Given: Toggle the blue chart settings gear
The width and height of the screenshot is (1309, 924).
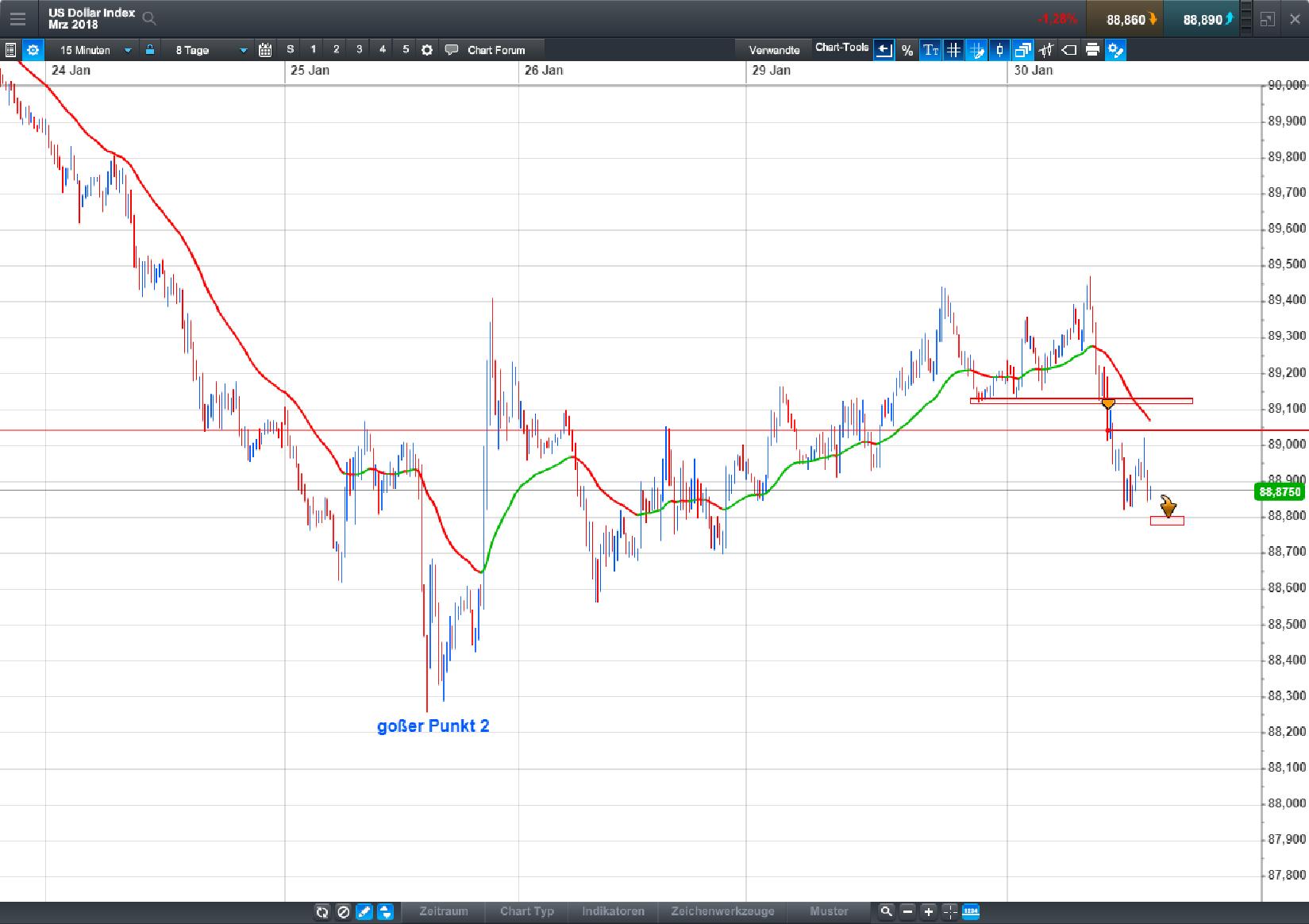Looking at the screenshot, I should (33, 50).
